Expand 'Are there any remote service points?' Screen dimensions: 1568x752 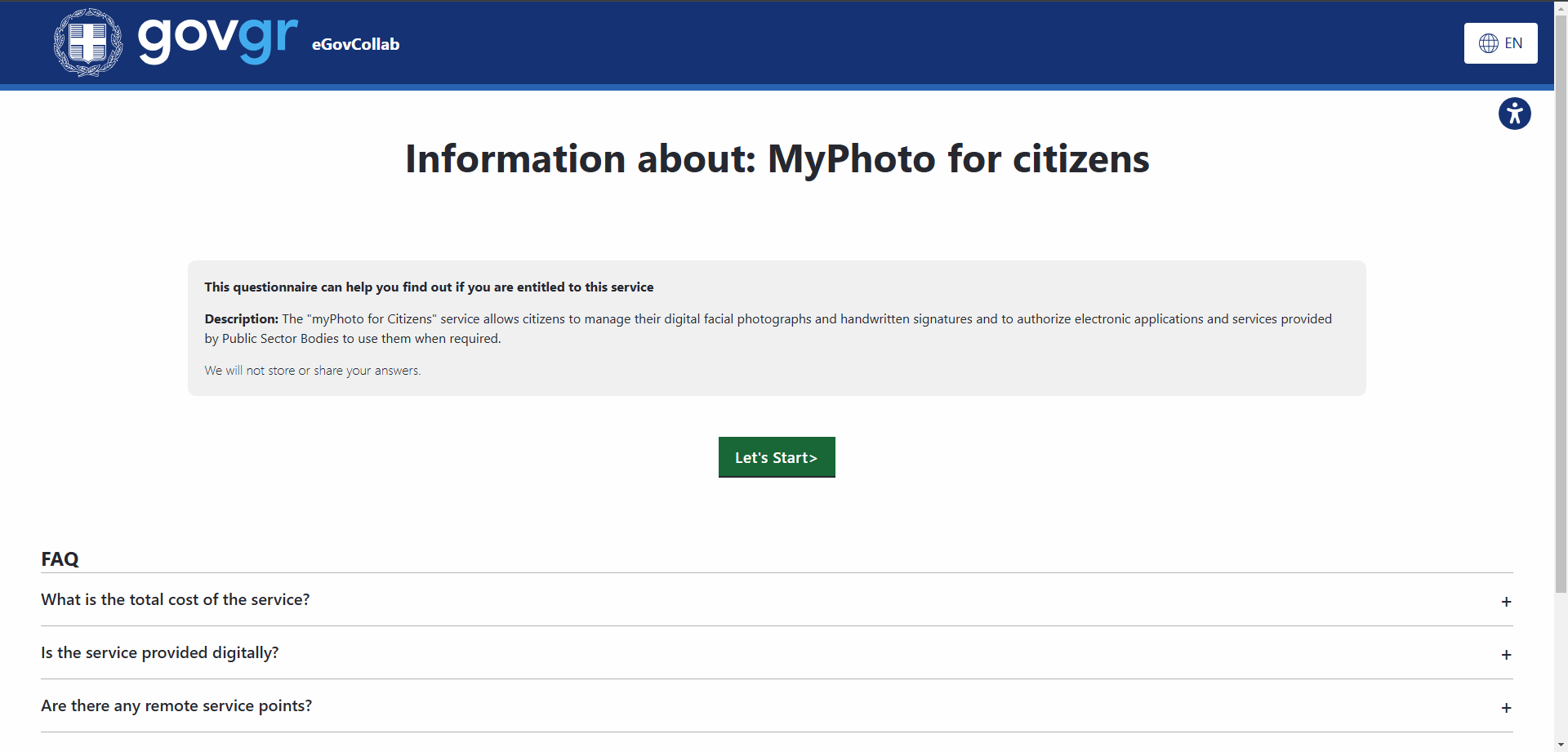[777, 705]
